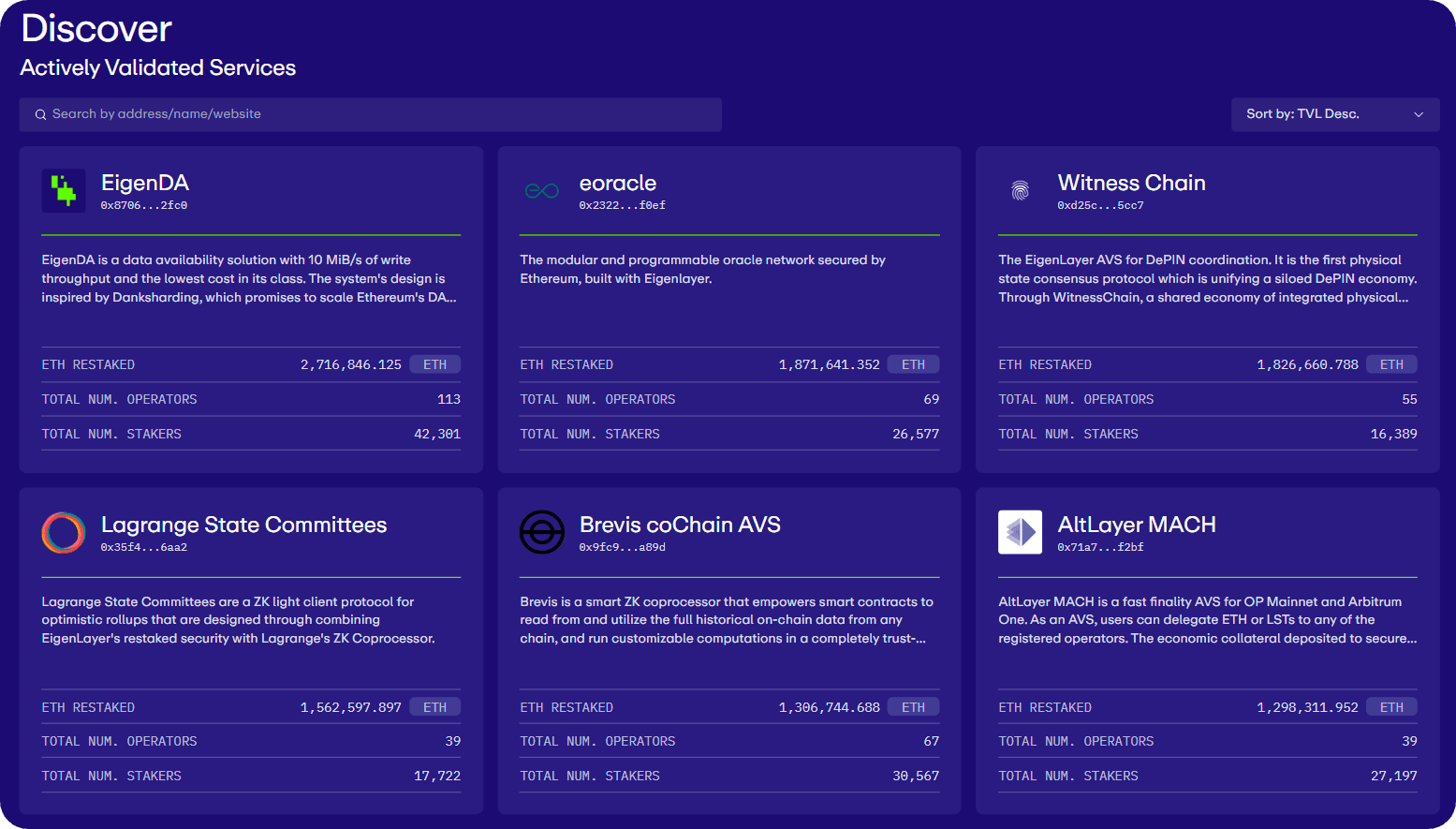Click Brevis operator count 67

point(932,741)
